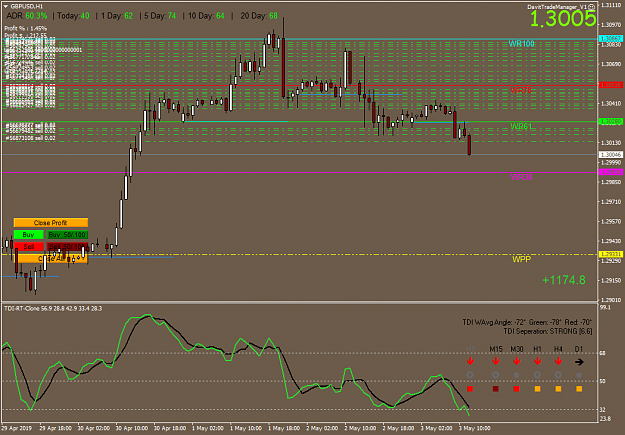Click the hollow gray circle in M5 column
The height and width of the screenshot is (435, 625).
[470, 375]
